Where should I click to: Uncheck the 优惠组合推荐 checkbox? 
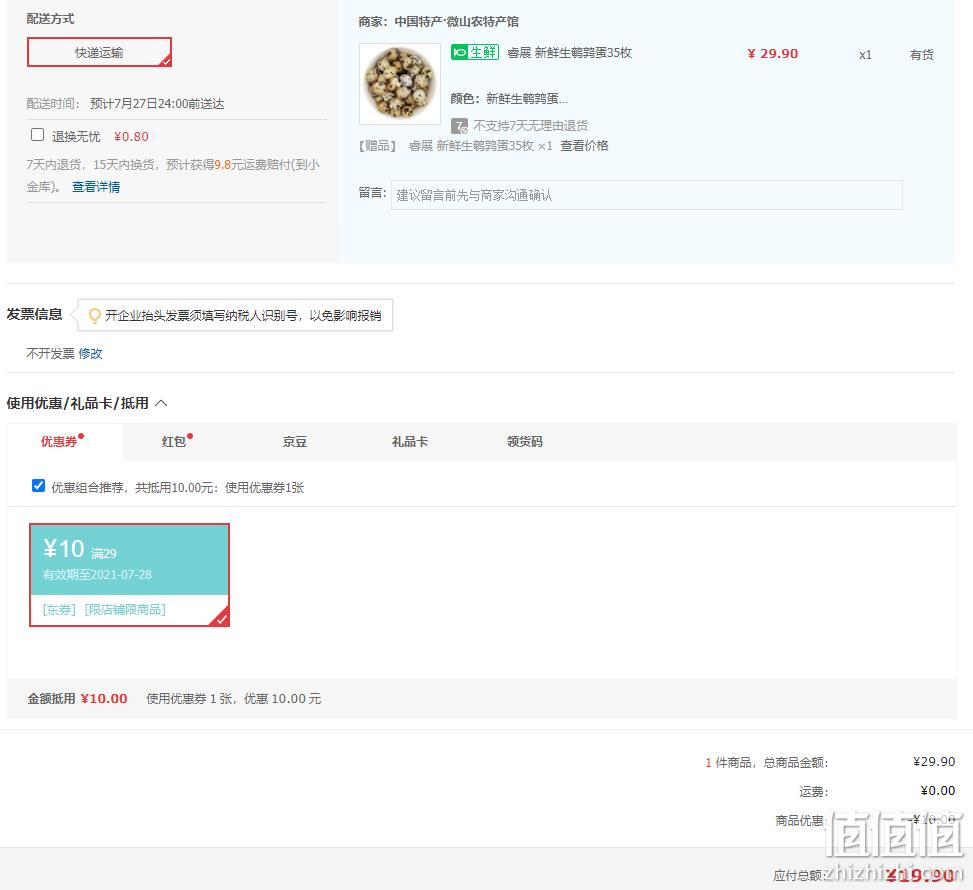point(38,485)
